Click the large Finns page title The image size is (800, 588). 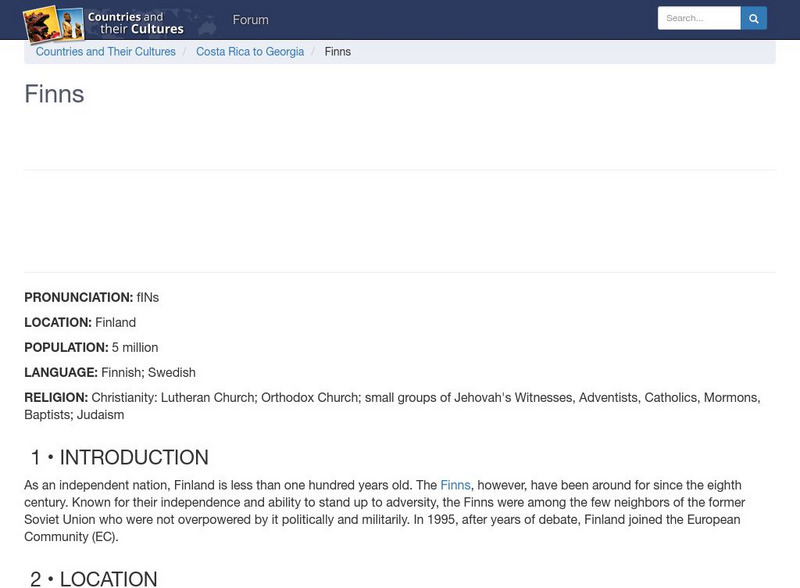click(x=54, y=94)
